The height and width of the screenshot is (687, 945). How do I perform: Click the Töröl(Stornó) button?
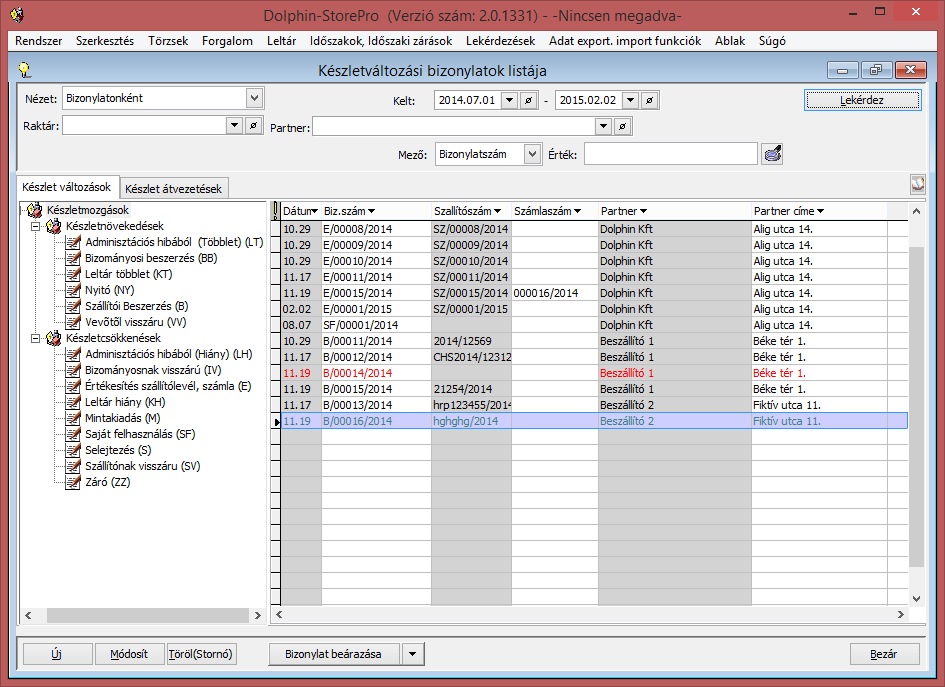click(201, 654)
